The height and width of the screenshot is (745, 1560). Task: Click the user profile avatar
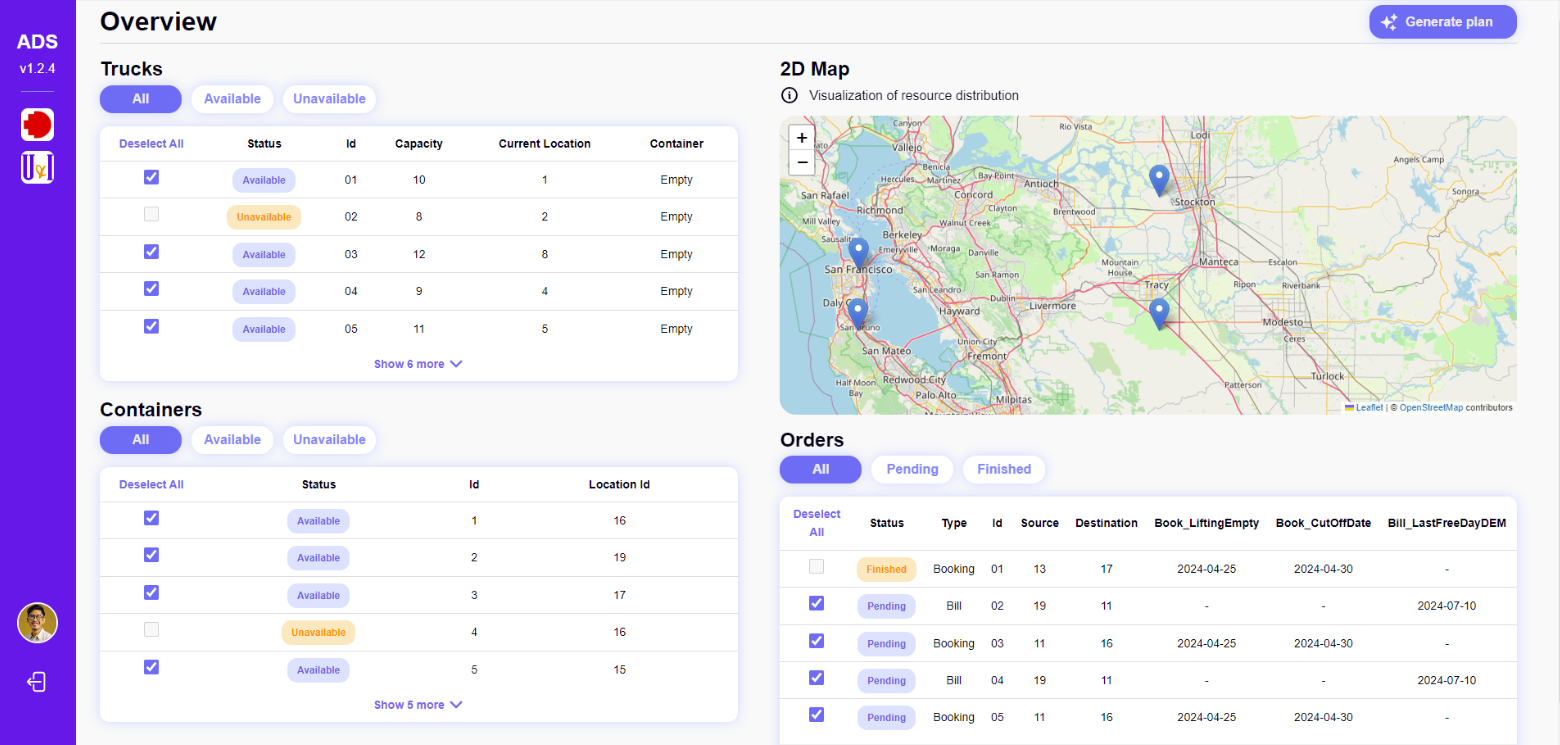(x=37, y=623)
